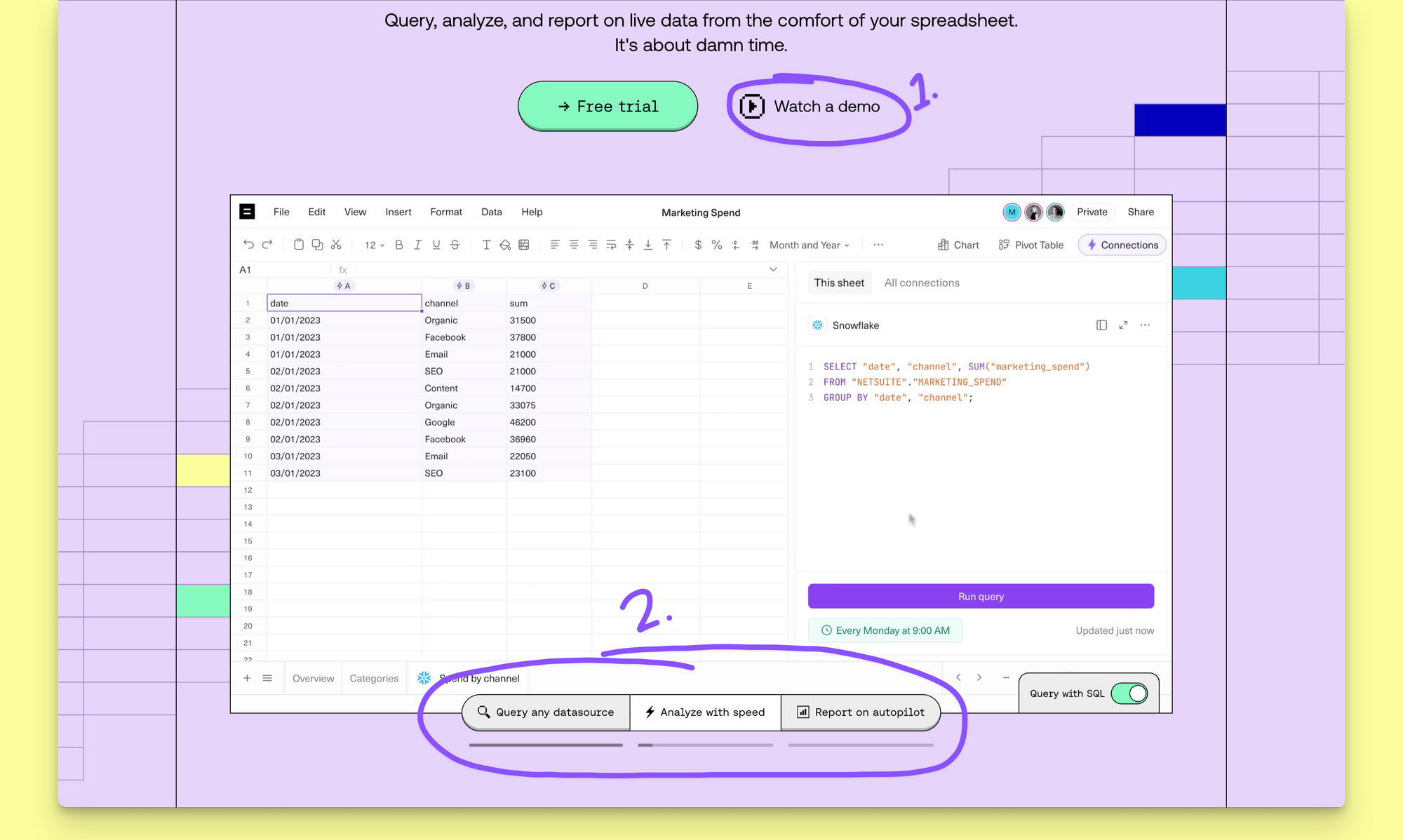This screenshot has height=840, width=1403.
Task: Open the font size 12 dropdown
Action: [375, 245]
